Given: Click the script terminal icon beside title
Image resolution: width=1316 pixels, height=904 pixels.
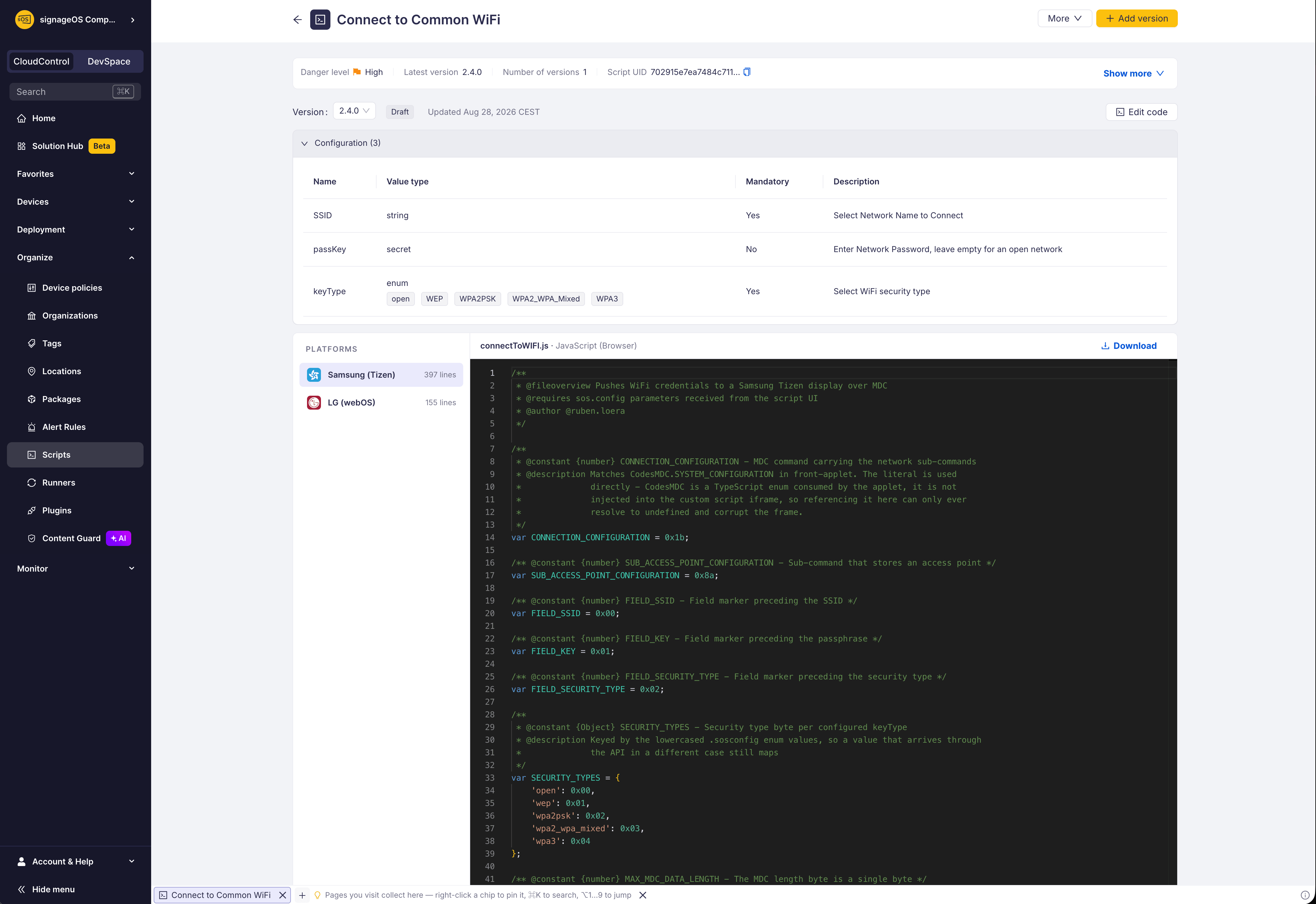Looking at the screenshot, I should [320, 20].
